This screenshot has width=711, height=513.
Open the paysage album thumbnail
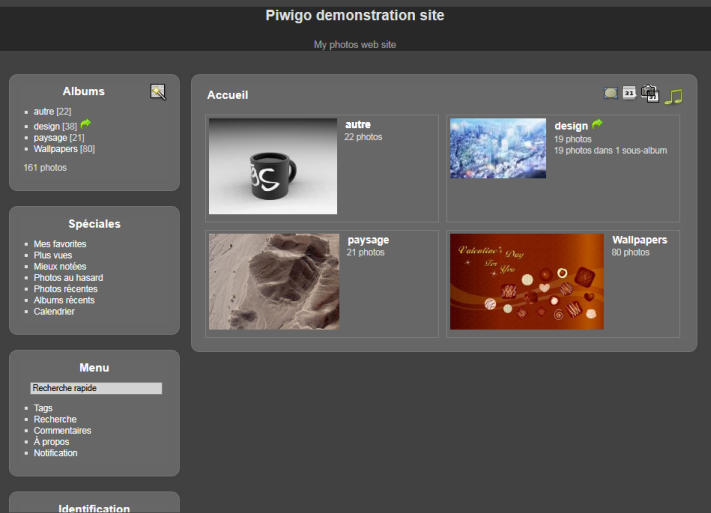[274, 281]
